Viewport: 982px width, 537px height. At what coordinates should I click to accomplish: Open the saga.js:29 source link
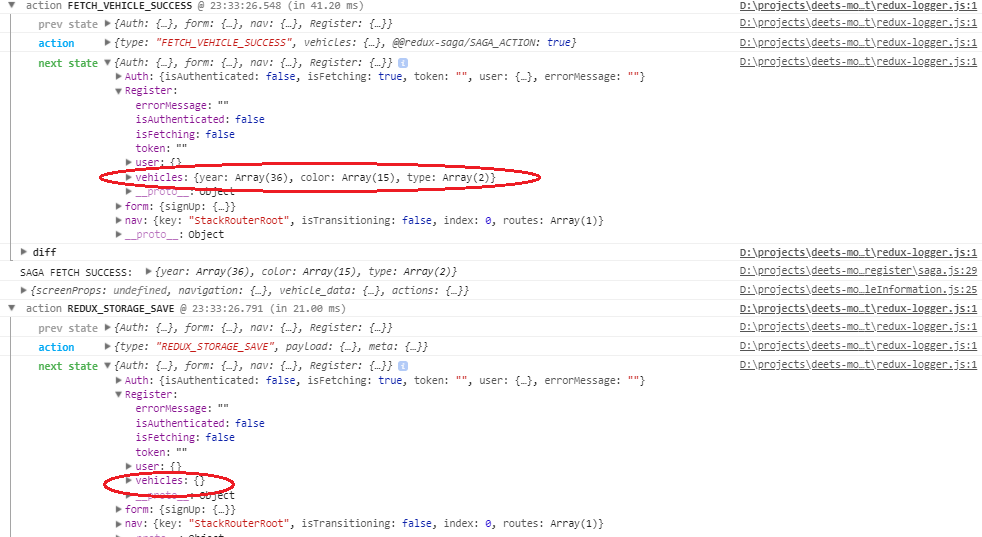[858, 271]
